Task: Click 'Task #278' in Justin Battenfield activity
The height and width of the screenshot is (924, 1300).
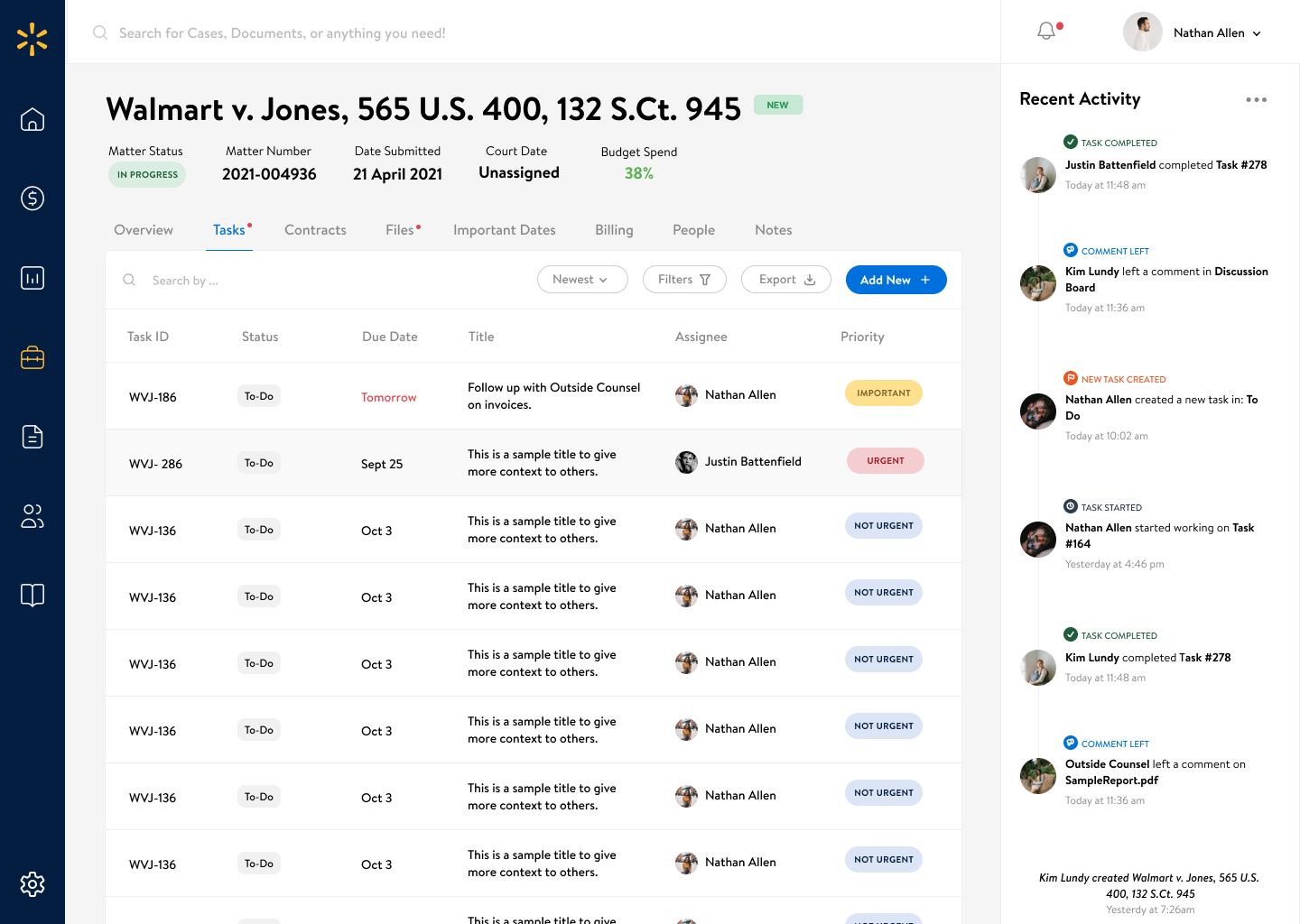Action: tap(1241, 165)
